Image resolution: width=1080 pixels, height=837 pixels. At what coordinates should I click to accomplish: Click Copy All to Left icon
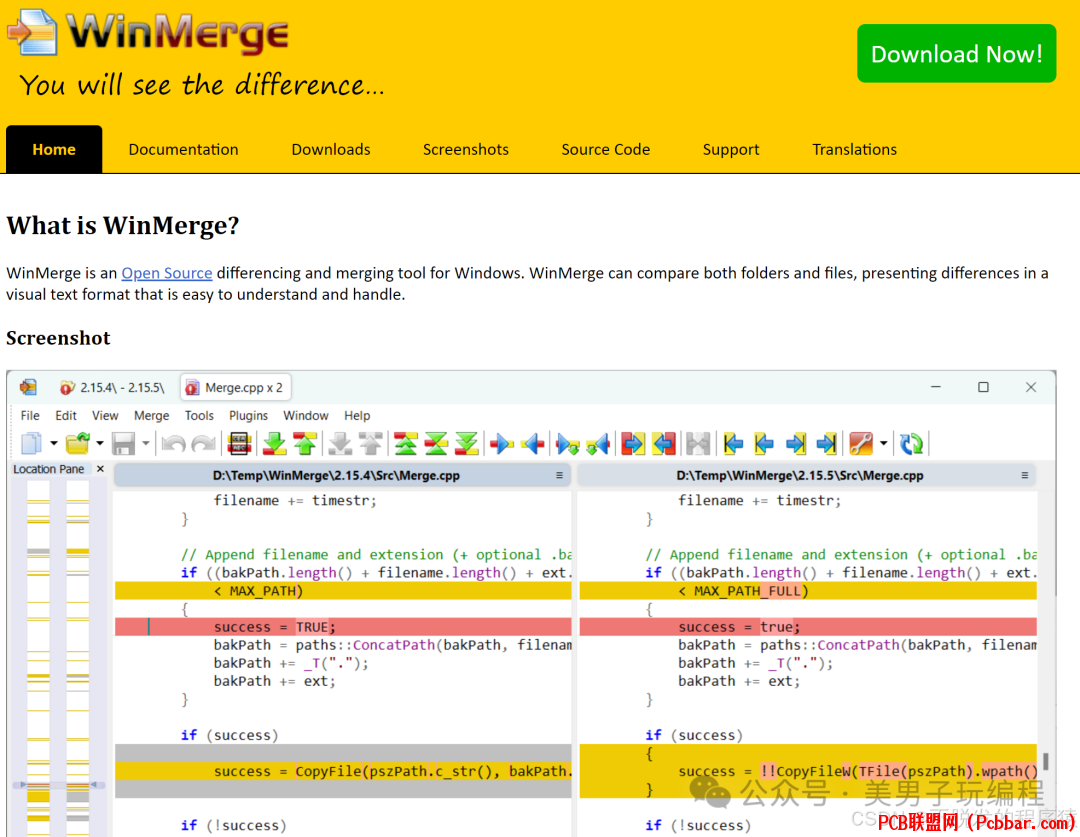tap(664, 444)
